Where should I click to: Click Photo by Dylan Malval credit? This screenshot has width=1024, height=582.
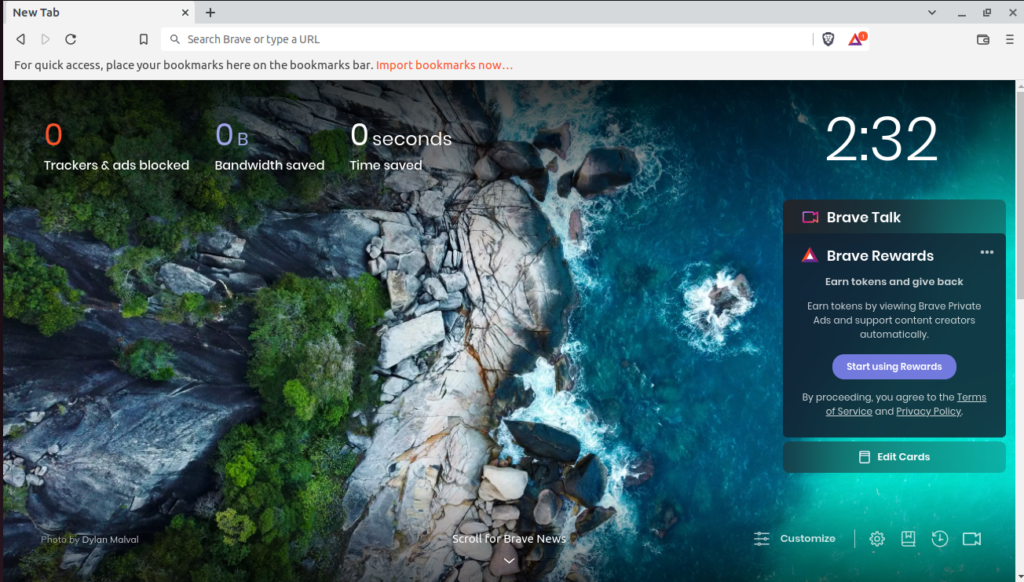coord(89,540)
